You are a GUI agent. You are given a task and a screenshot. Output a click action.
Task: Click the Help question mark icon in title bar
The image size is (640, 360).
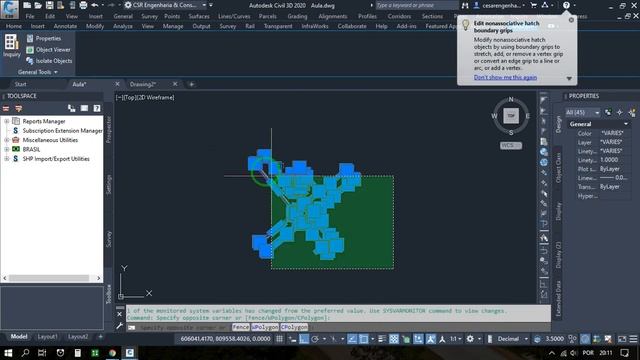coord(566,5)
